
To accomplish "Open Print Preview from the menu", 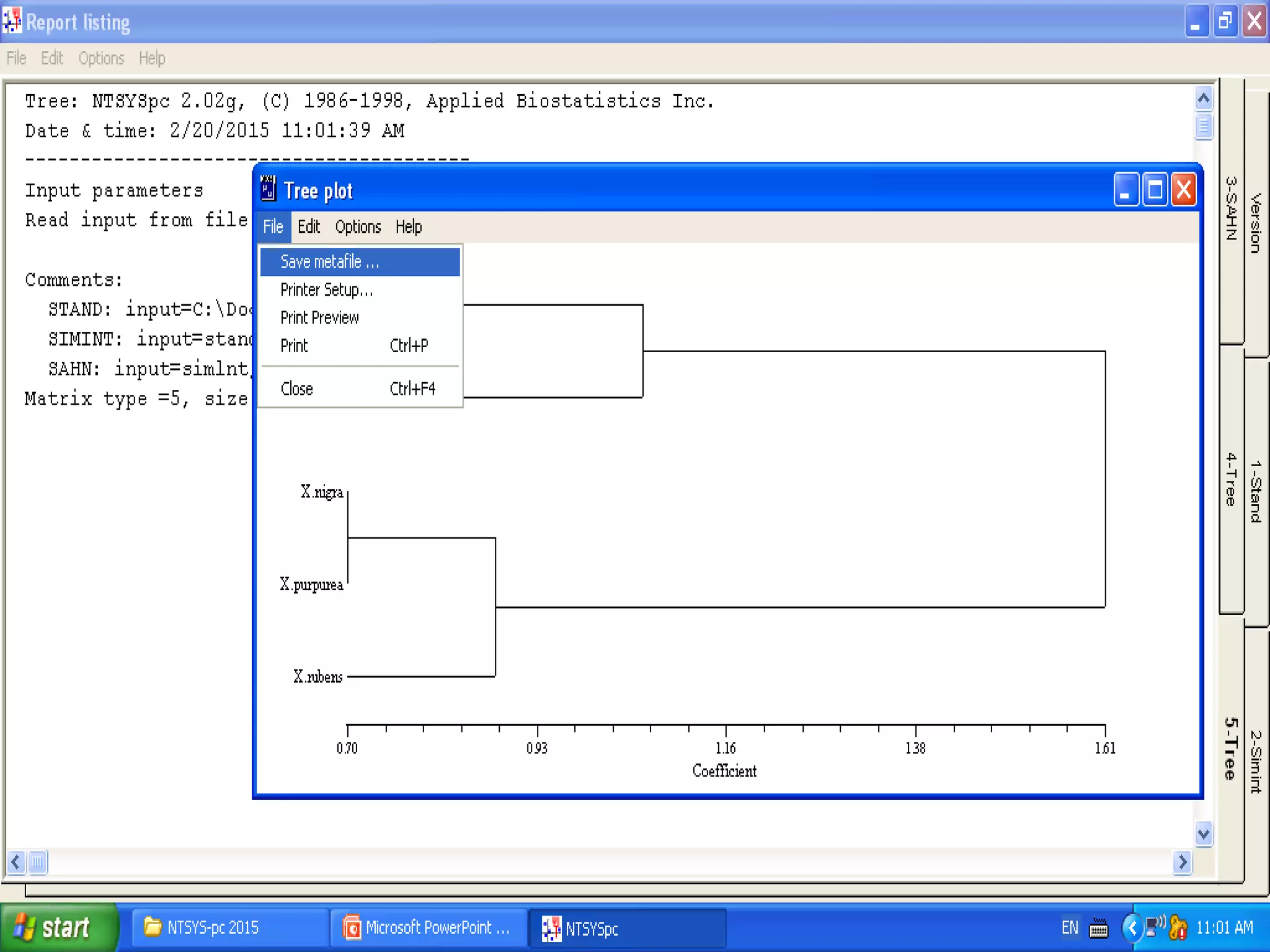I will tap(320, 318).
